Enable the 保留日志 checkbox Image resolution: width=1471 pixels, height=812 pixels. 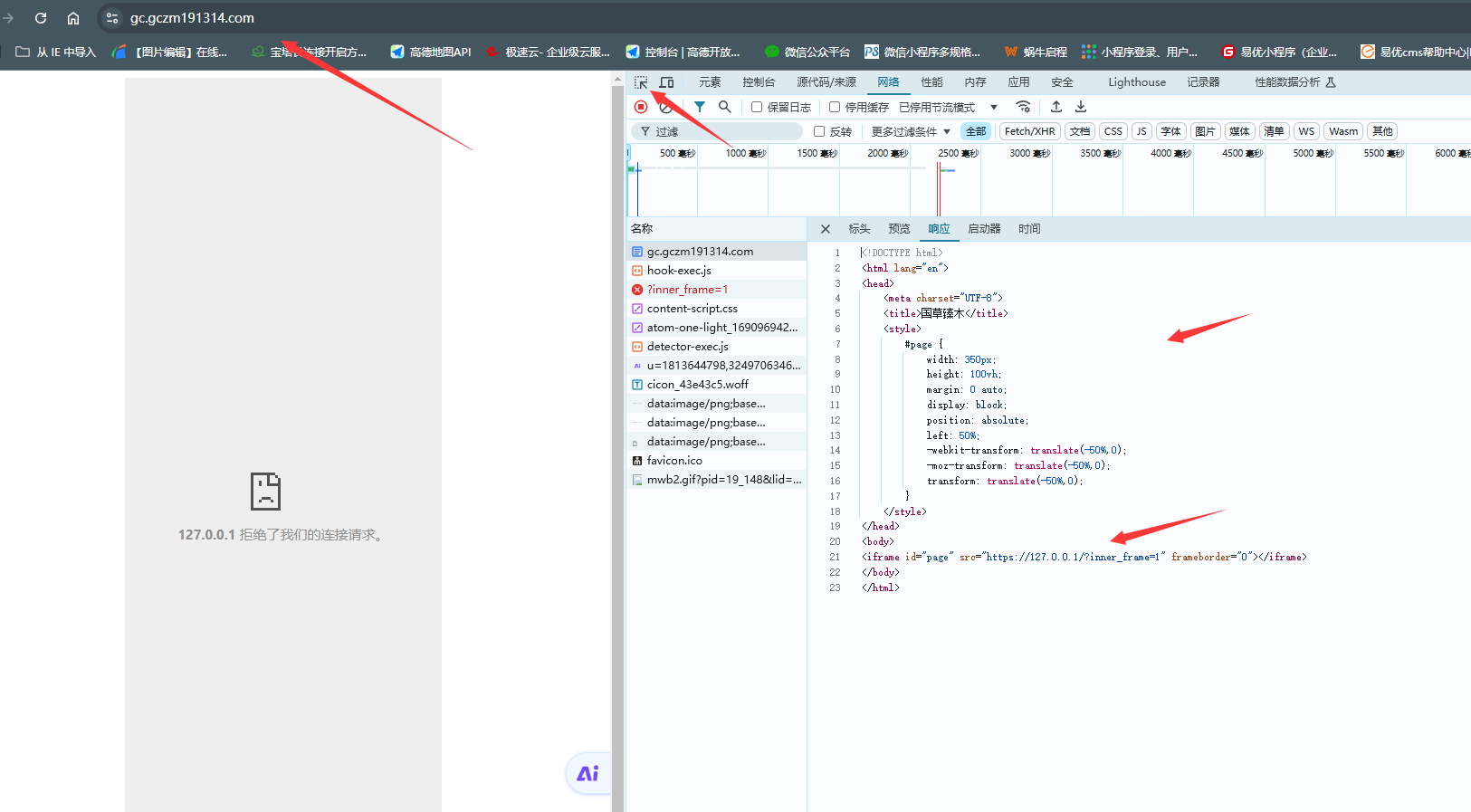point(757,107)
